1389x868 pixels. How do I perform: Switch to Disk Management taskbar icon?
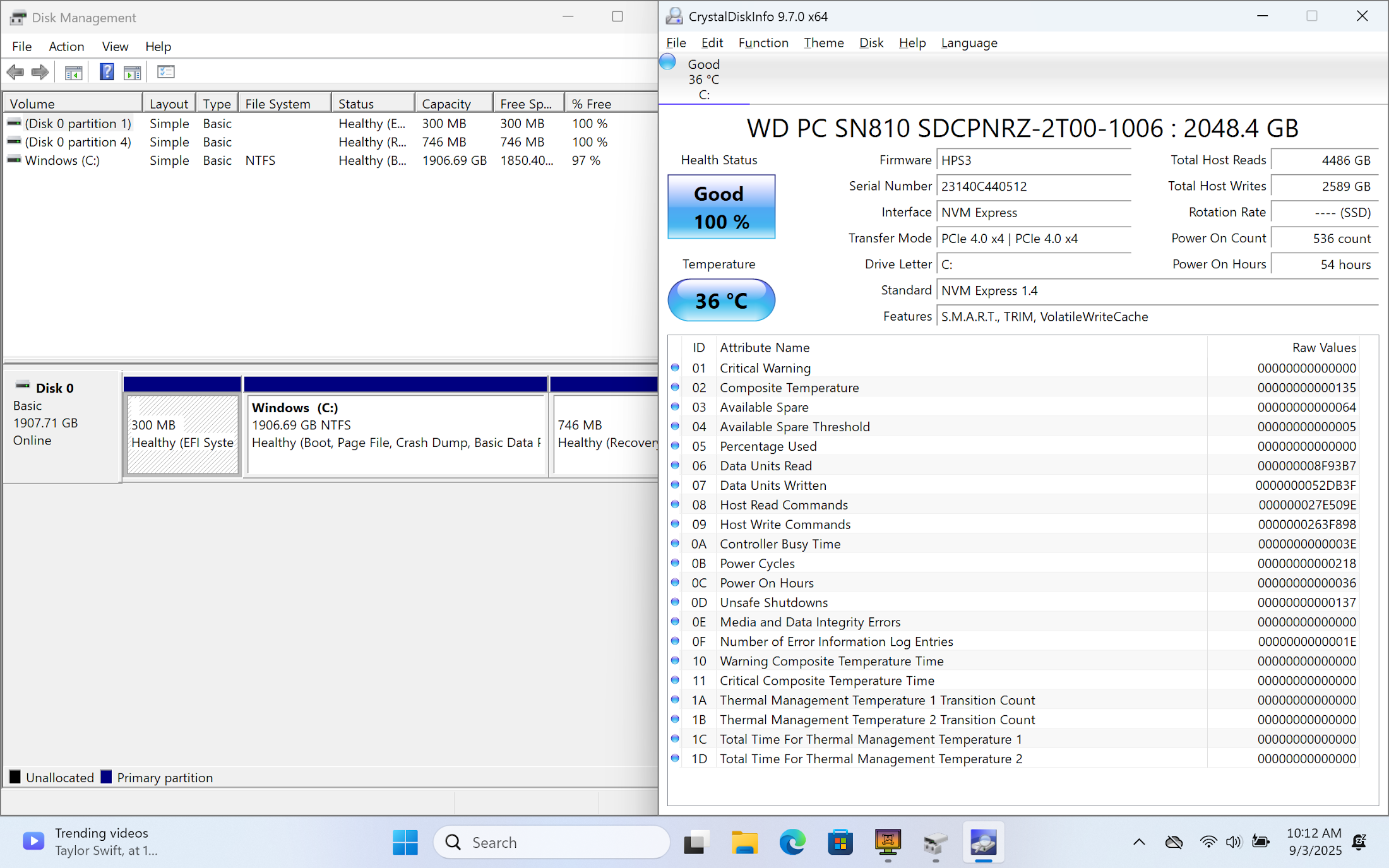tap(935, 842)
